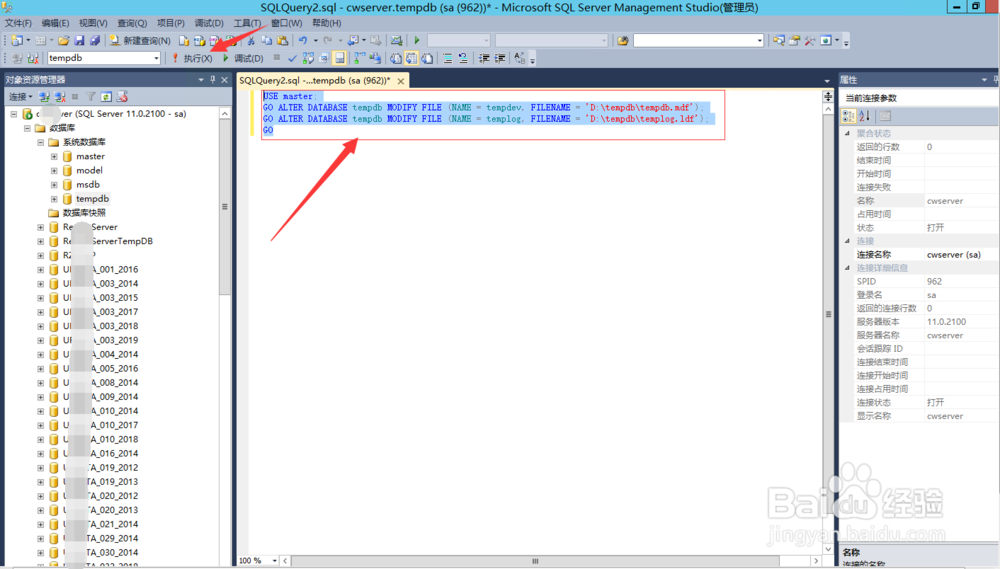
Task: Click the editor vertical scrollbar thumb
Action: pyautogui.click(x=828, y=314)
